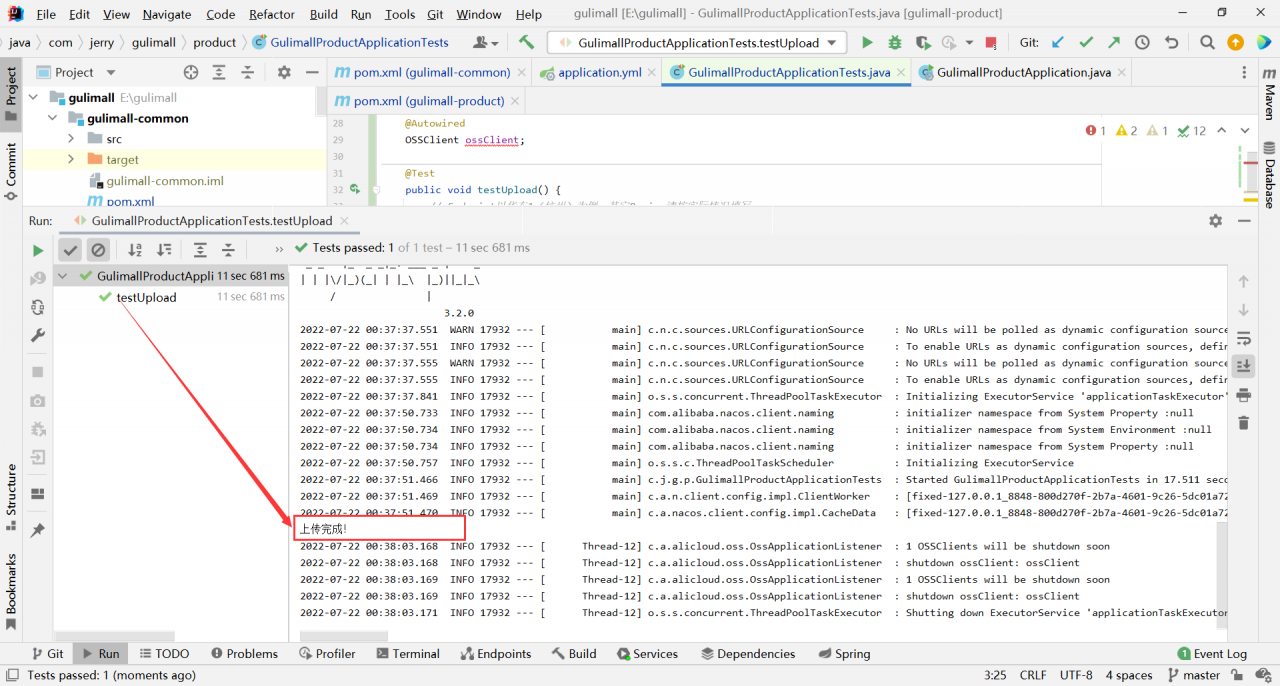Print the console output

coord(1243,395)
